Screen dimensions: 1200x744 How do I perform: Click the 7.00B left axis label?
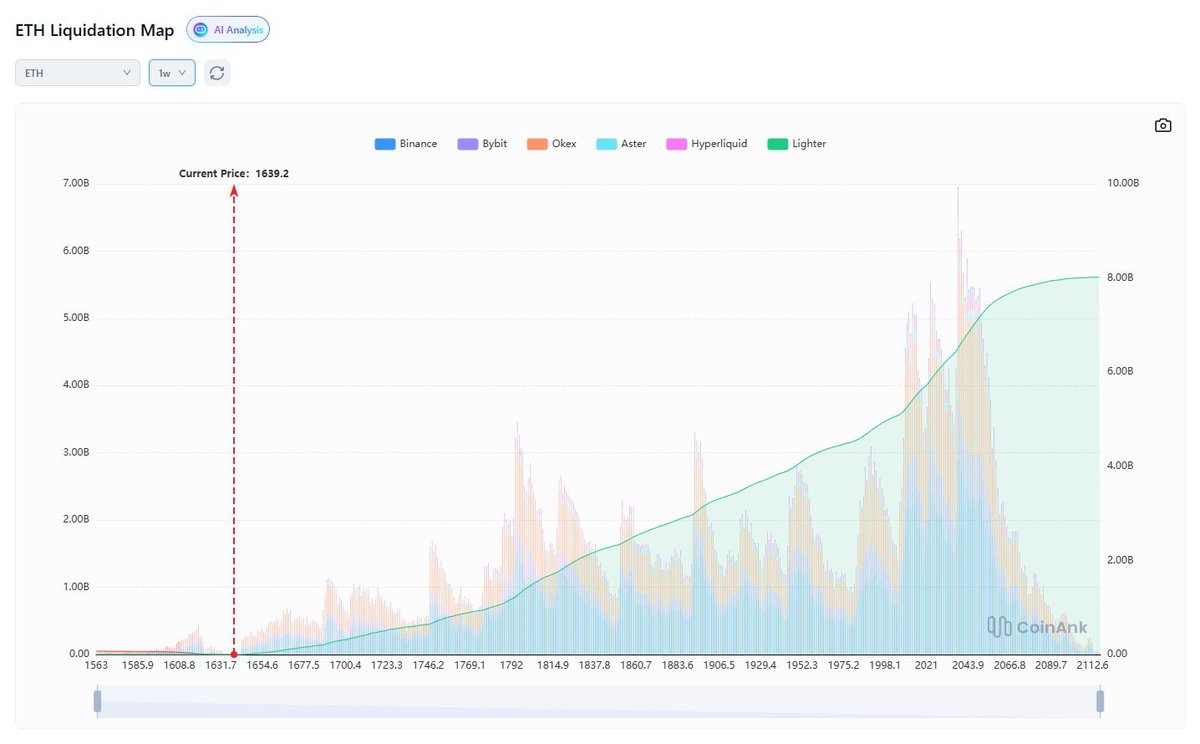tap(75, 184)
